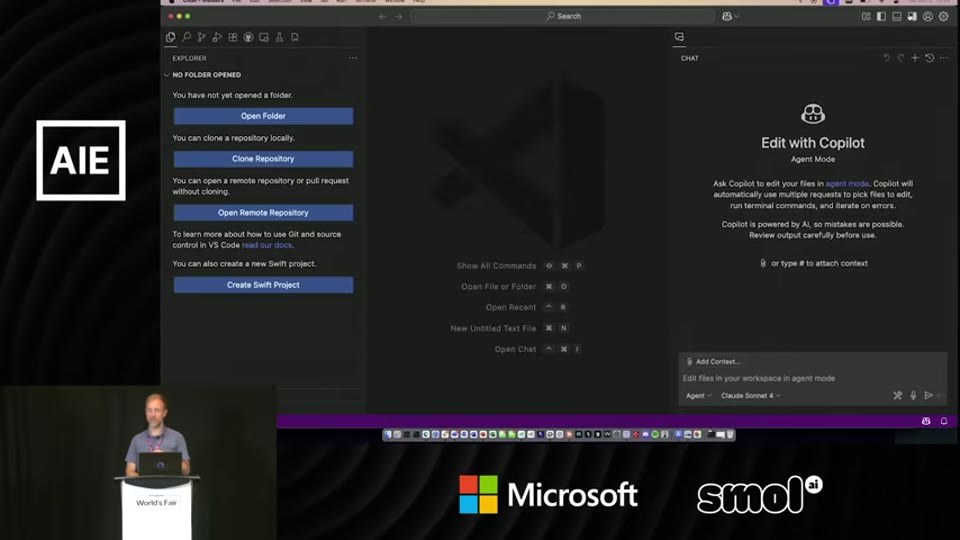Click the paperclip icon near 'type # to attach context'
960x540 pixels.
tap(763, 263)
